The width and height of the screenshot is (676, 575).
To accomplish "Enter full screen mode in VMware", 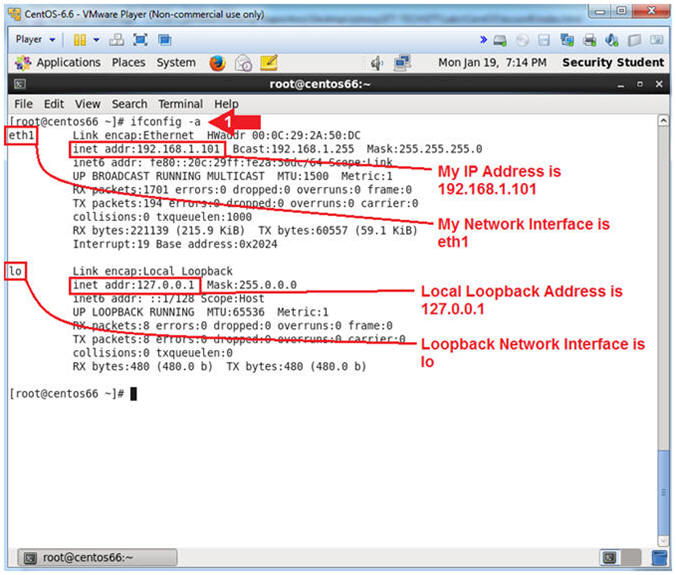I will tap(141, 40).
